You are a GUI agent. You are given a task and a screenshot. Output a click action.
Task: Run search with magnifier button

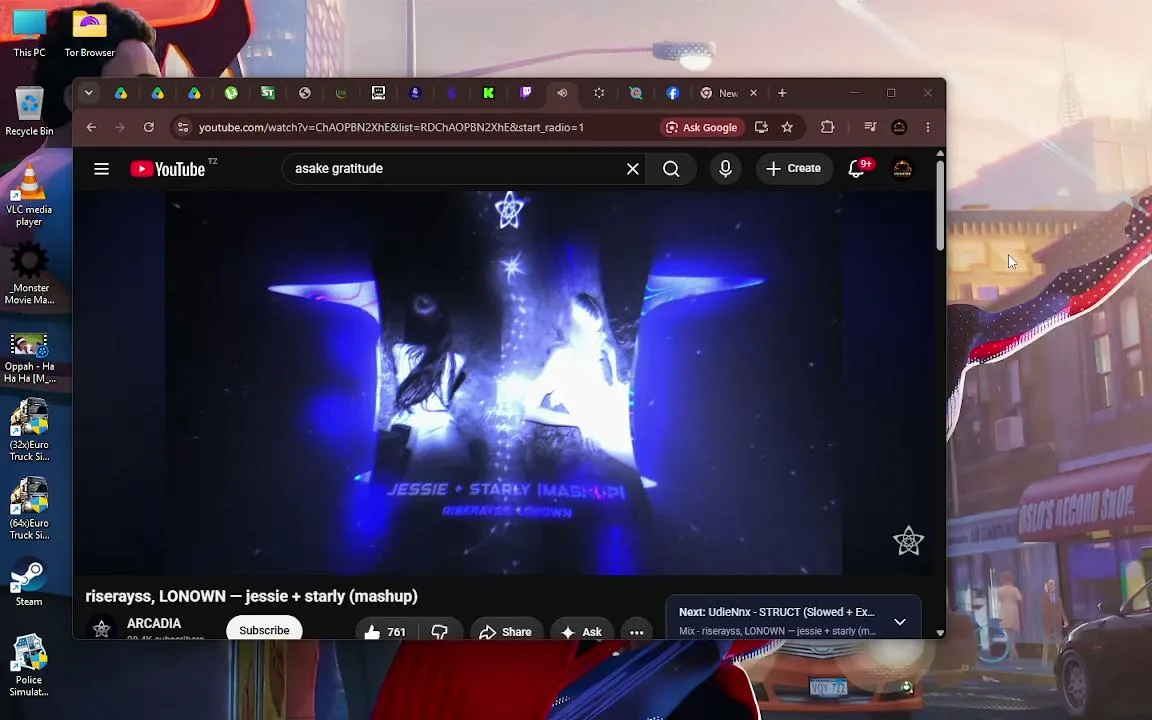[x=671, y=169]
